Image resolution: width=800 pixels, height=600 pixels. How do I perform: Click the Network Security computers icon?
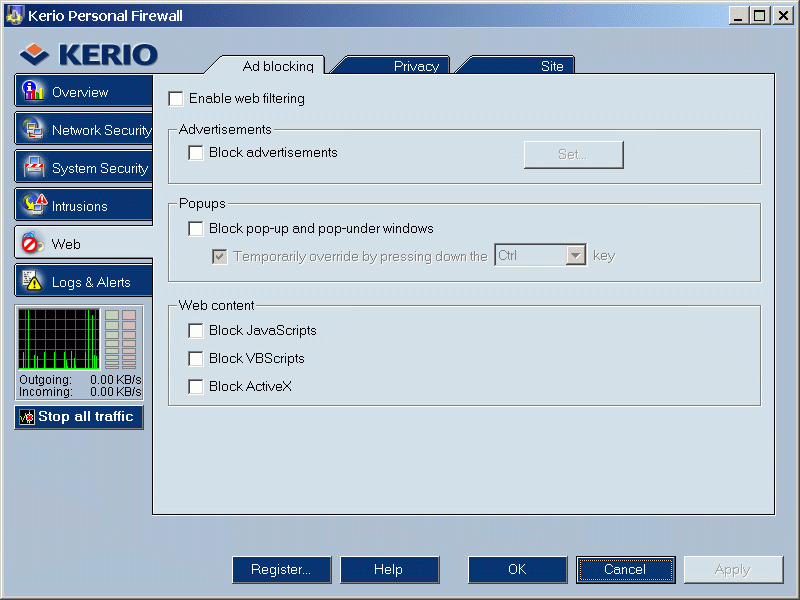coord(33,130)
